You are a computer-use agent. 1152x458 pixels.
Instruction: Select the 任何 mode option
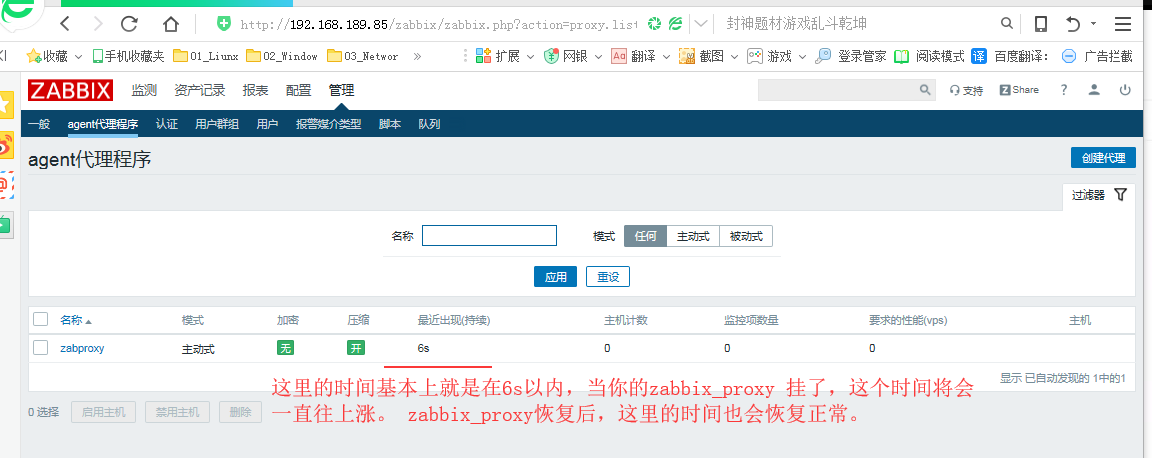pyautogui.click(x=645, y=236)
